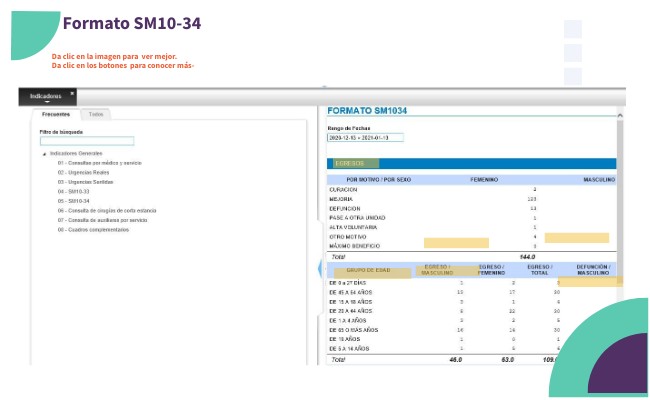The width and height of the screenshot is (650, 400).
Task: Click the 144.0 total value
Action: tap(527, 257)
